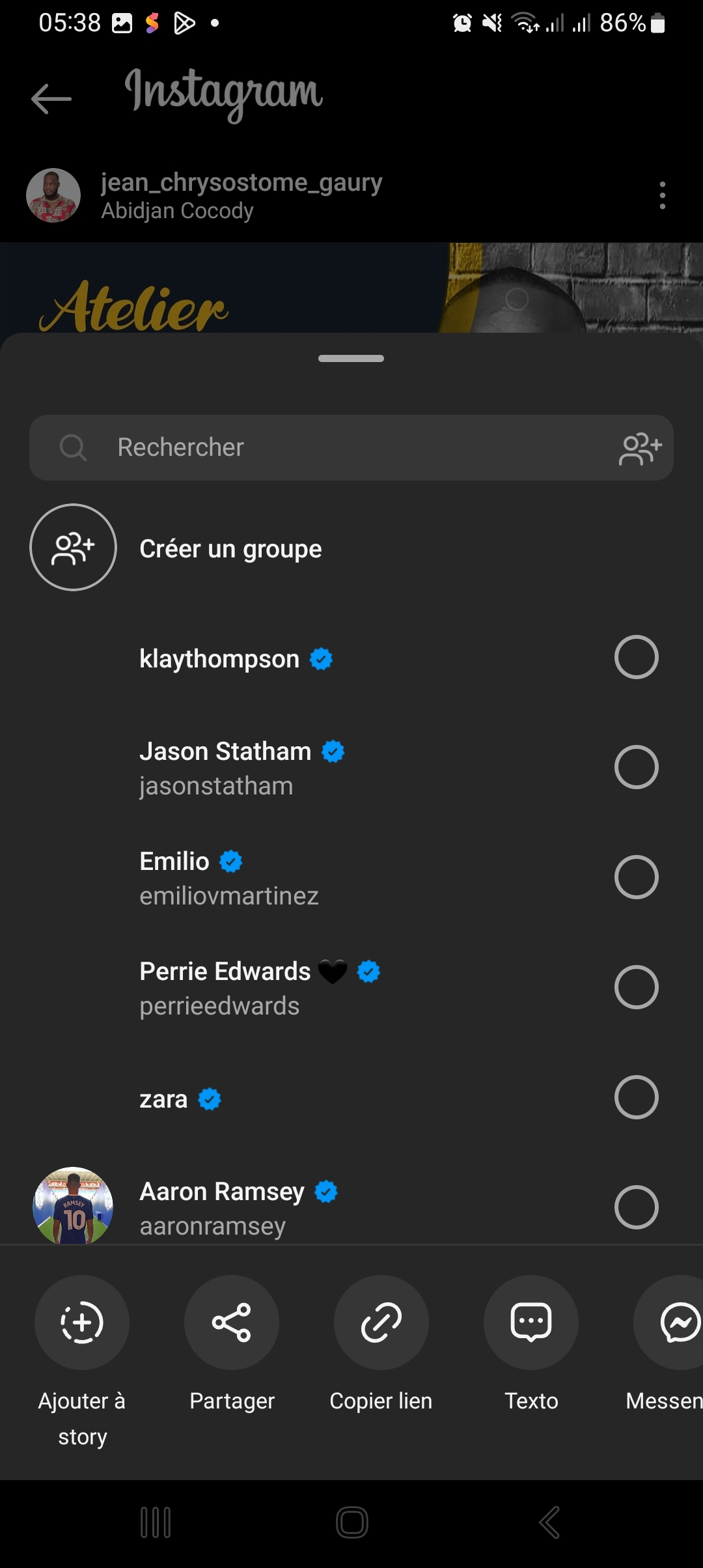The image size is (703, 1568).
Task: Tap the Android back navigation chevron
Action: 549,1522
